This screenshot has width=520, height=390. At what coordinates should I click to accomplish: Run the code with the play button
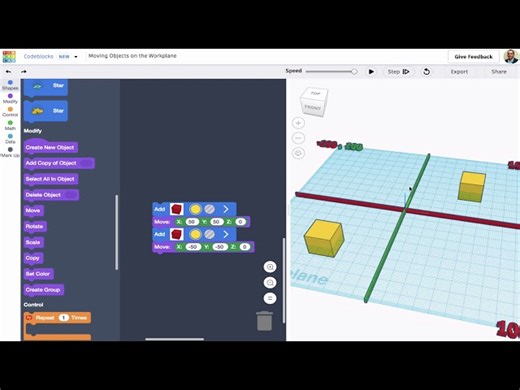pos(371,72)
